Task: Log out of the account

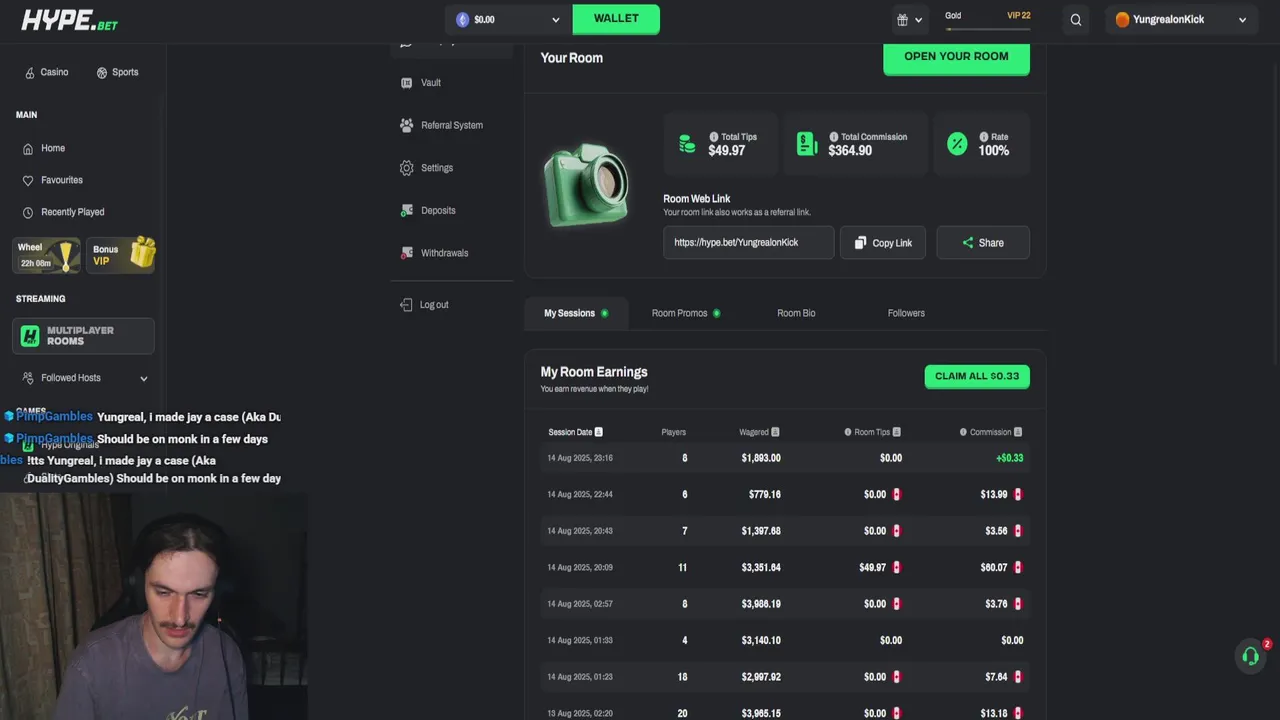Action: [424, 304]
